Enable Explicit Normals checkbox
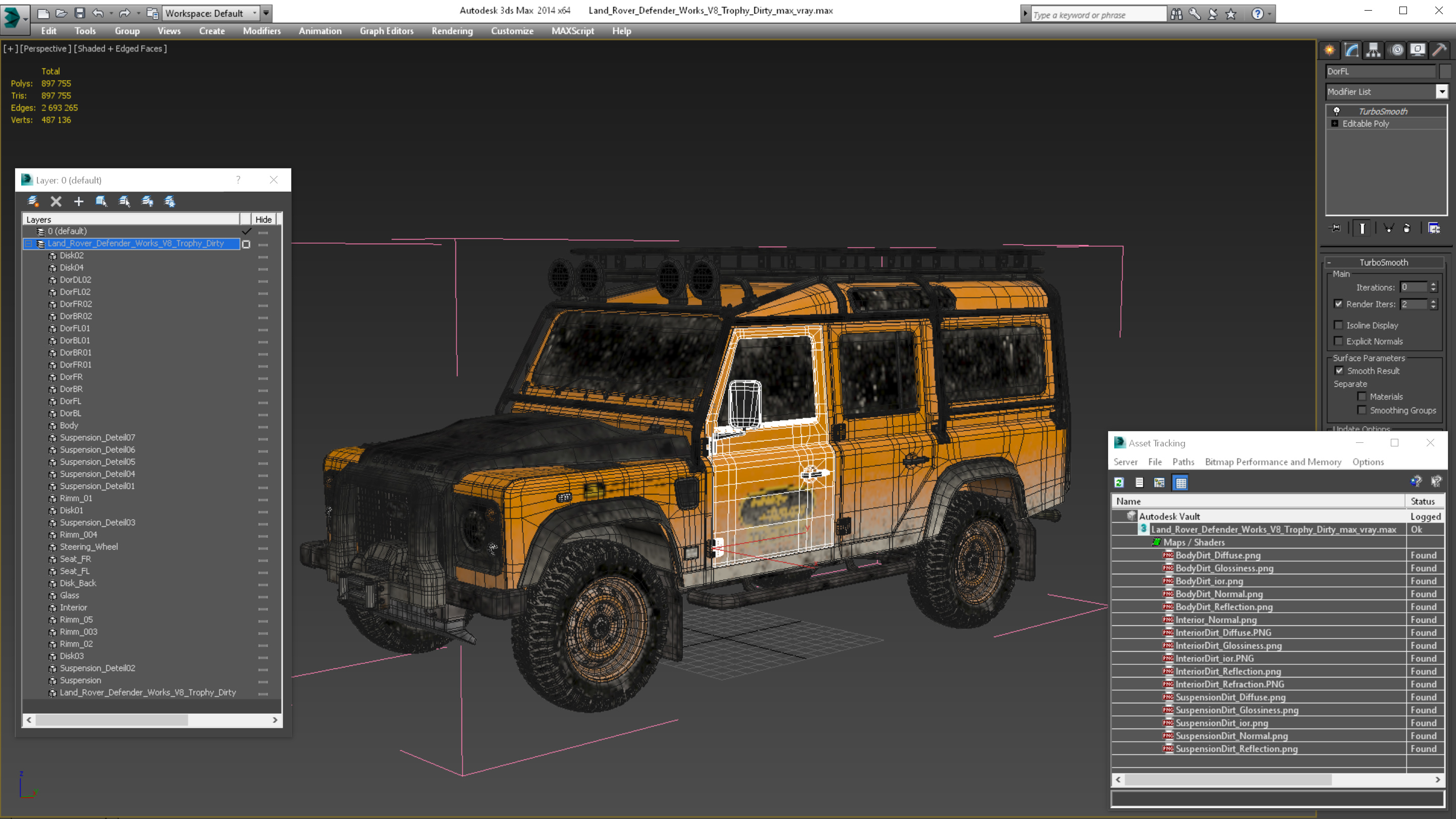 click(x=1338, y=341)
